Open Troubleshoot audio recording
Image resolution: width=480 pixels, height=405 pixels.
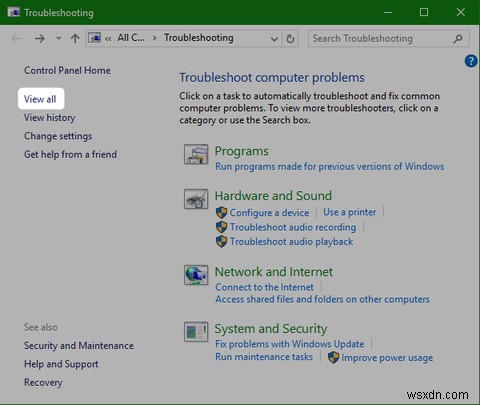coord(293,227)
